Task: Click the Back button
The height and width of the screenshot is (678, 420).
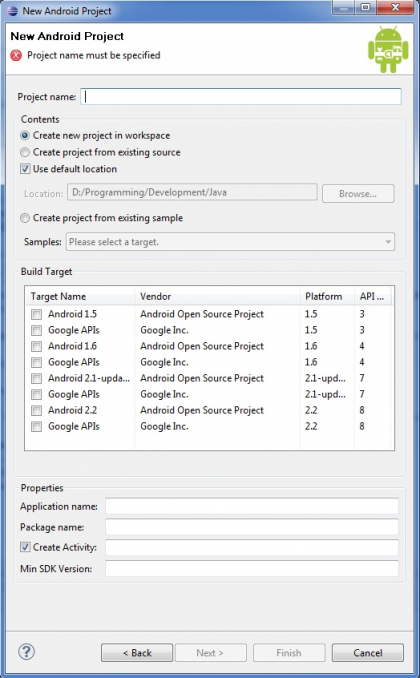Action: pos(137,652)
